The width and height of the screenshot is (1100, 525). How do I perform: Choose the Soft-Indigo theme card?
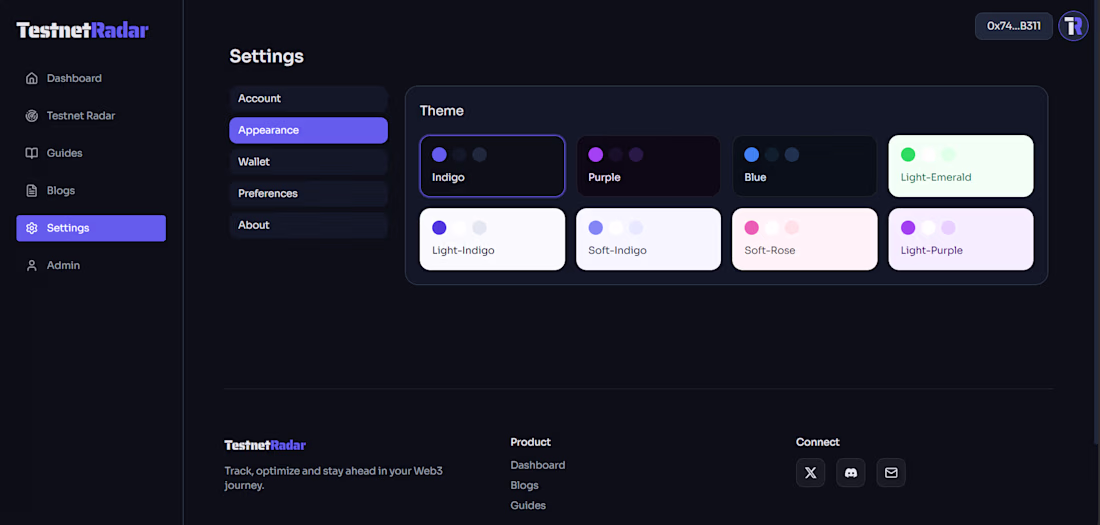click(x=649, y=239)
